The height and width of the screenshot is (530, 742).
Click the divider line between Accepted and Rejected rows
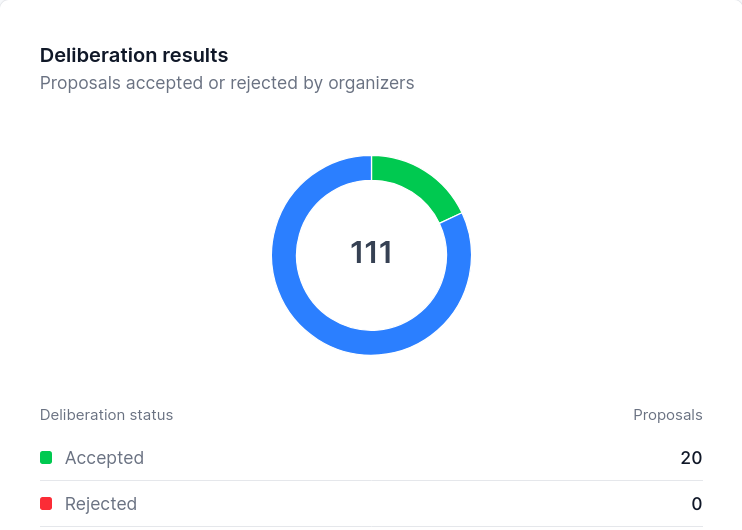pos(371,480)
